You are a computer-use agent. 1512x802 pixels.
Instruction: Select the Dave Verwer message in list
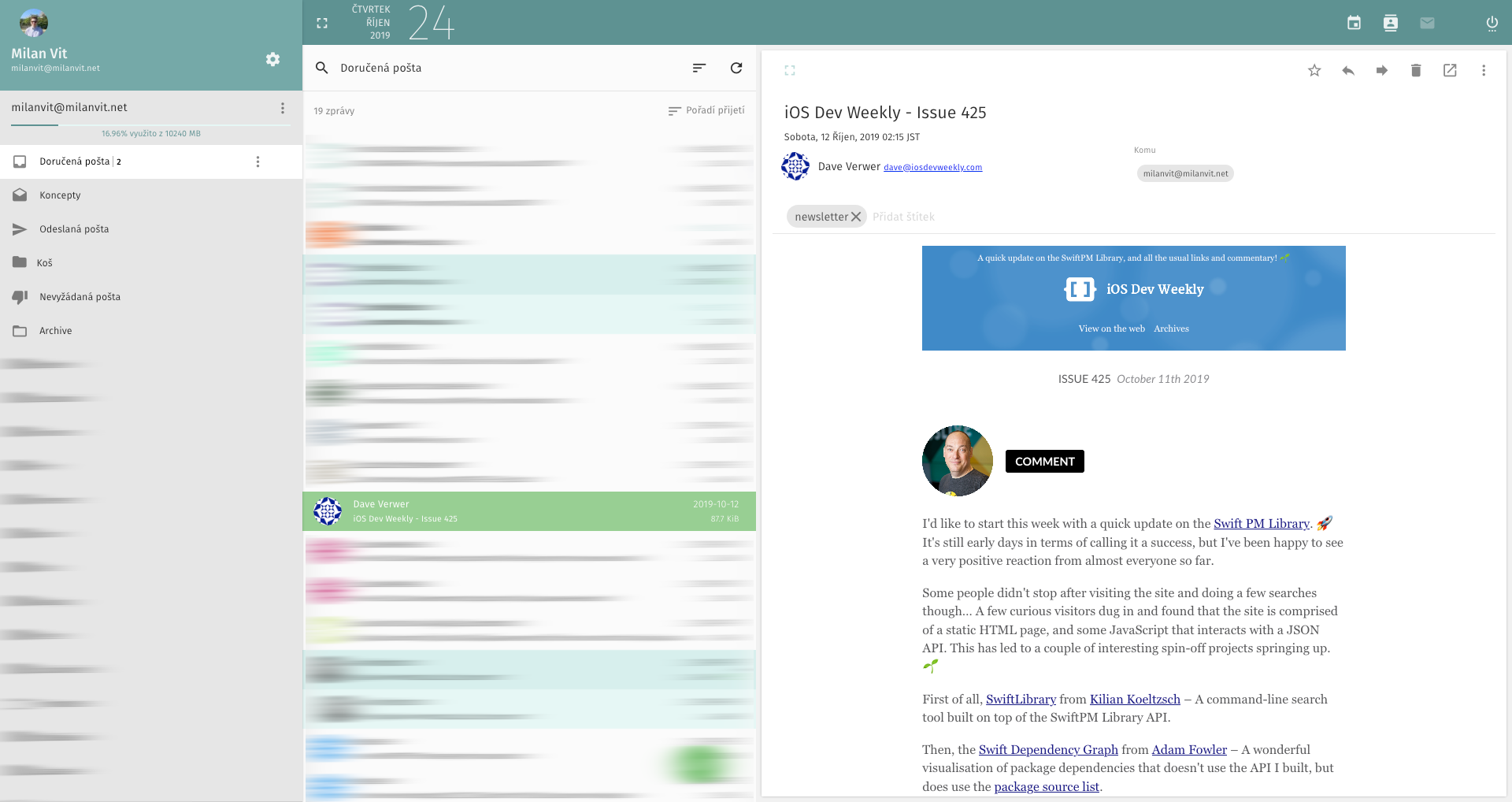pos(529,511)
